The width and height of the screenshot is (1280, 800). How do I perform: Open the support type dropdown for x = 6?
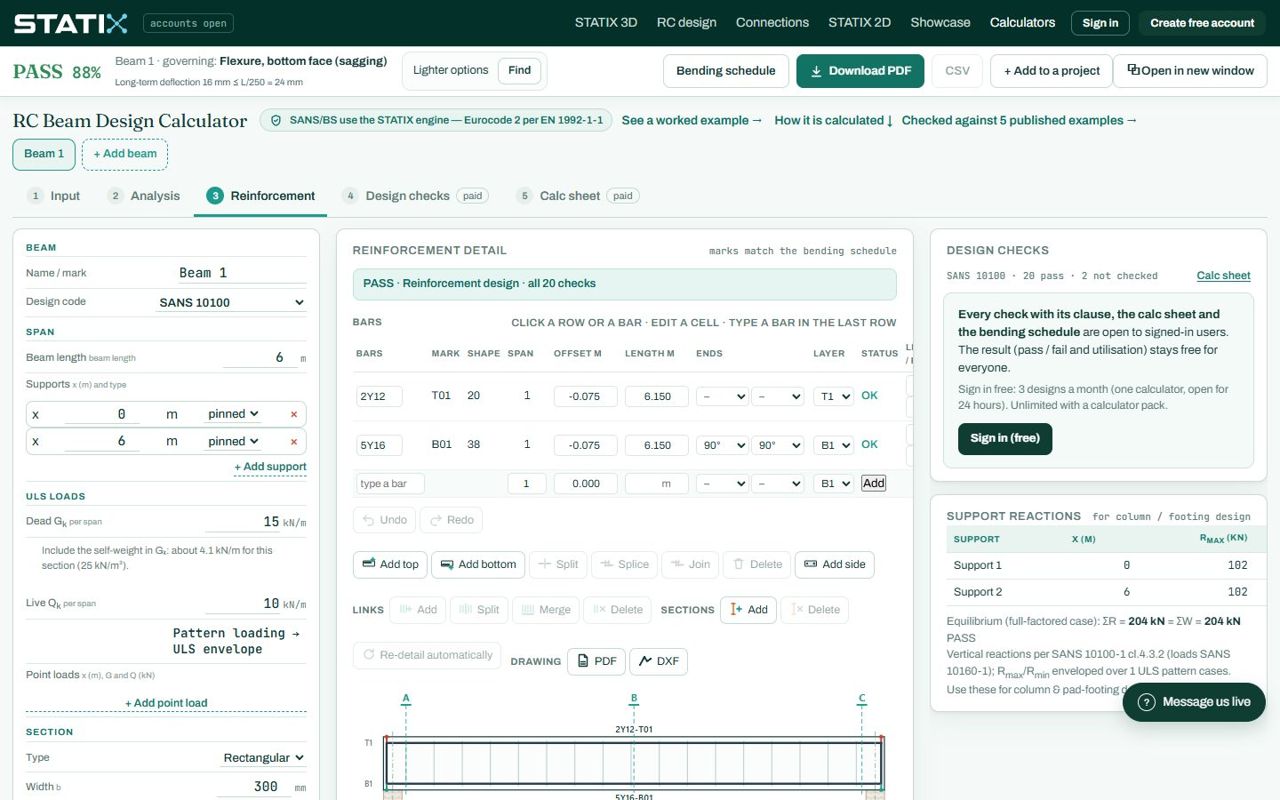(233, 441)
